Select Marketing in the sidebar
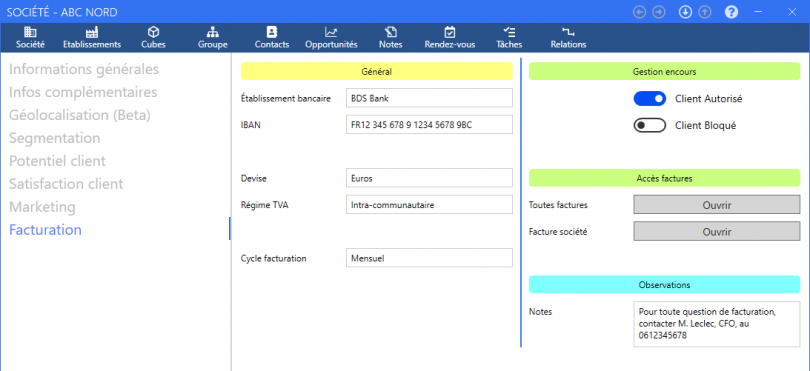This screenshot has width=810, height=371. coord(42,207)
